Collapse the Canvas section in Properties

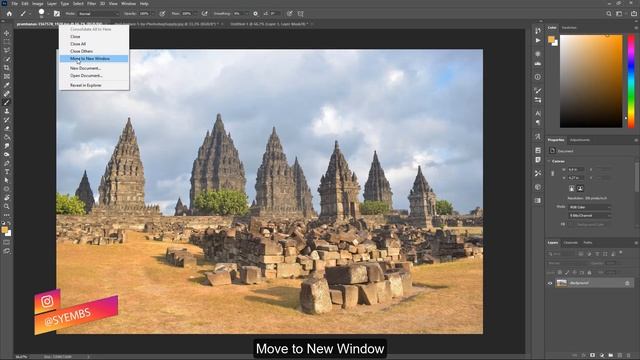[x=549, y=161]
